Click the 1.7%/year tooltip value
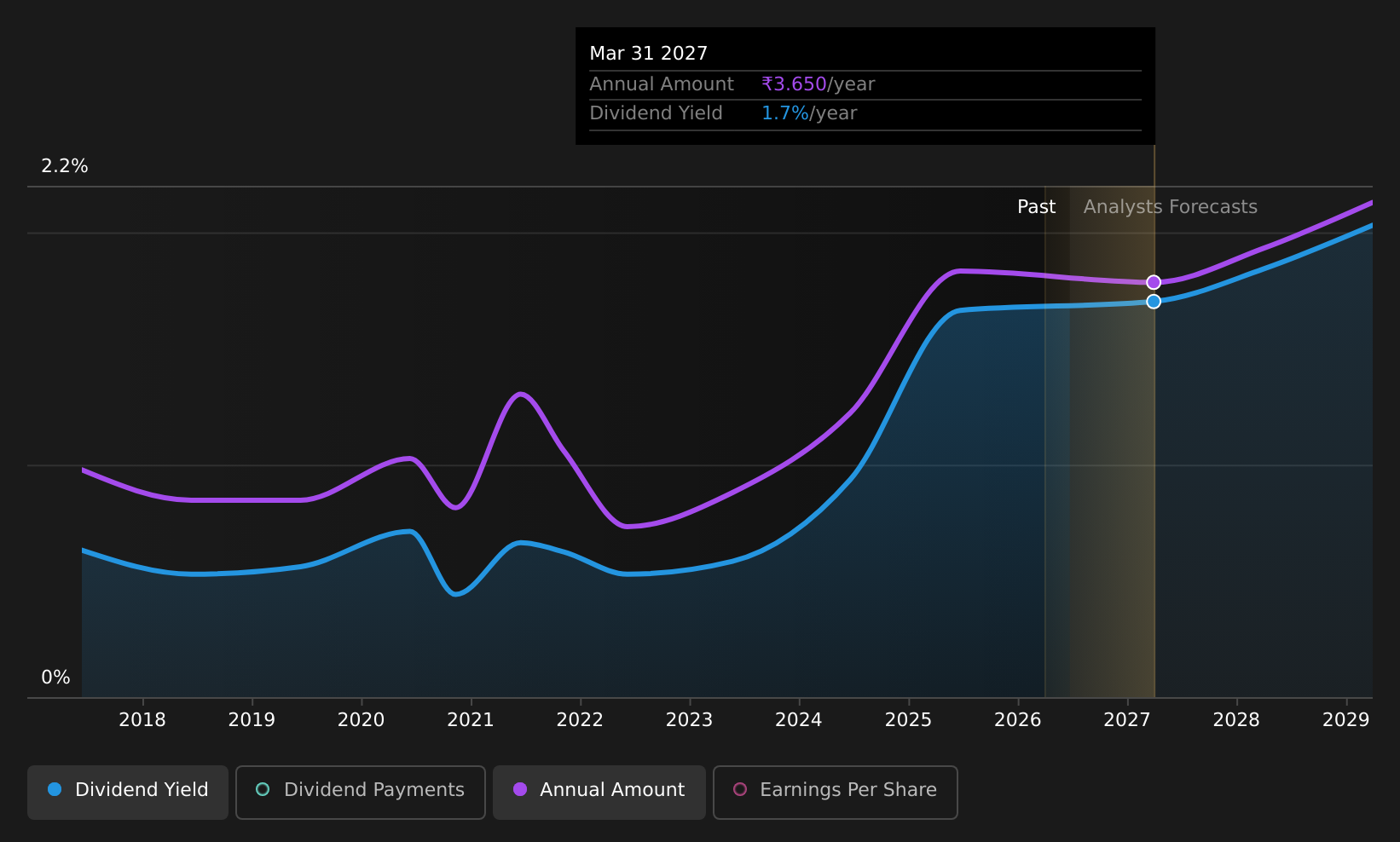The height and width of the screenshot is (842, 1400). click(809, 113)
